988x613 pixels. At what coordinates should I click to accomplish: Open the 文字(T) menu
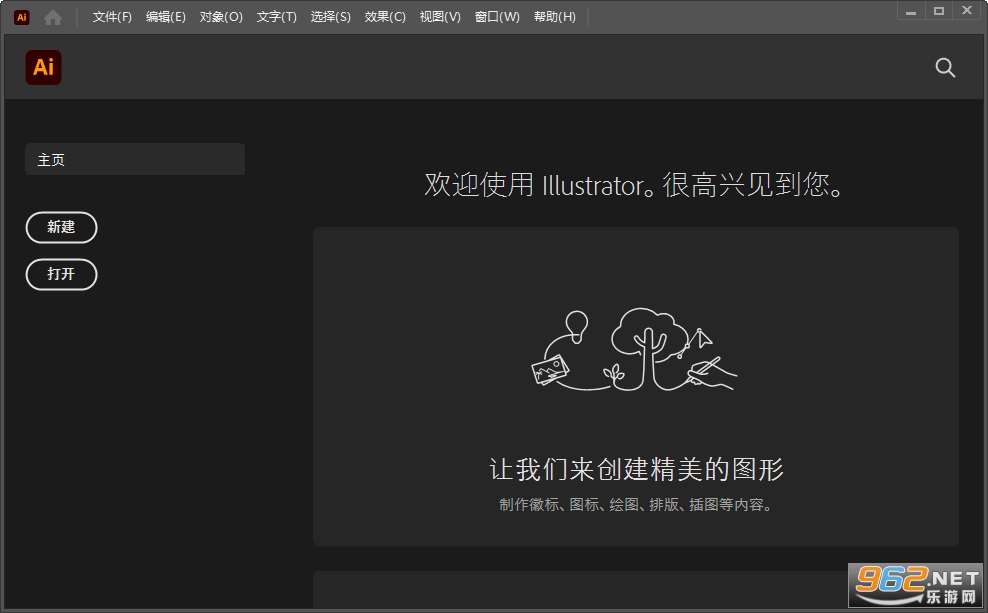coord(277,17)
